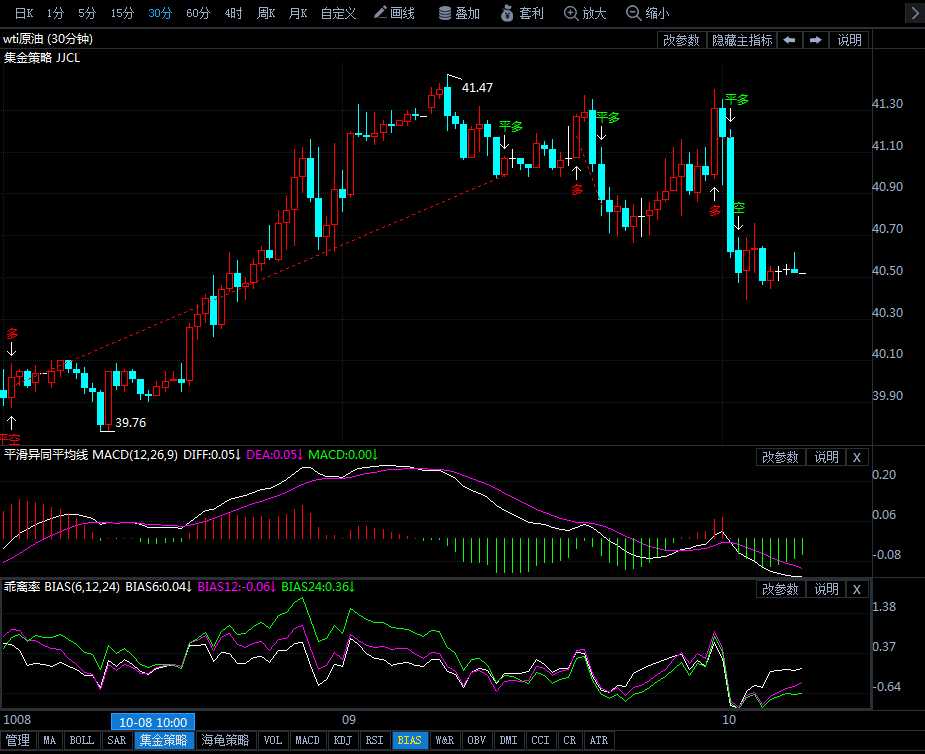The height and width of the screenshot is (754, 925).
Task: Zoom out with 缩小 magnifier
Action: (647, 13)
